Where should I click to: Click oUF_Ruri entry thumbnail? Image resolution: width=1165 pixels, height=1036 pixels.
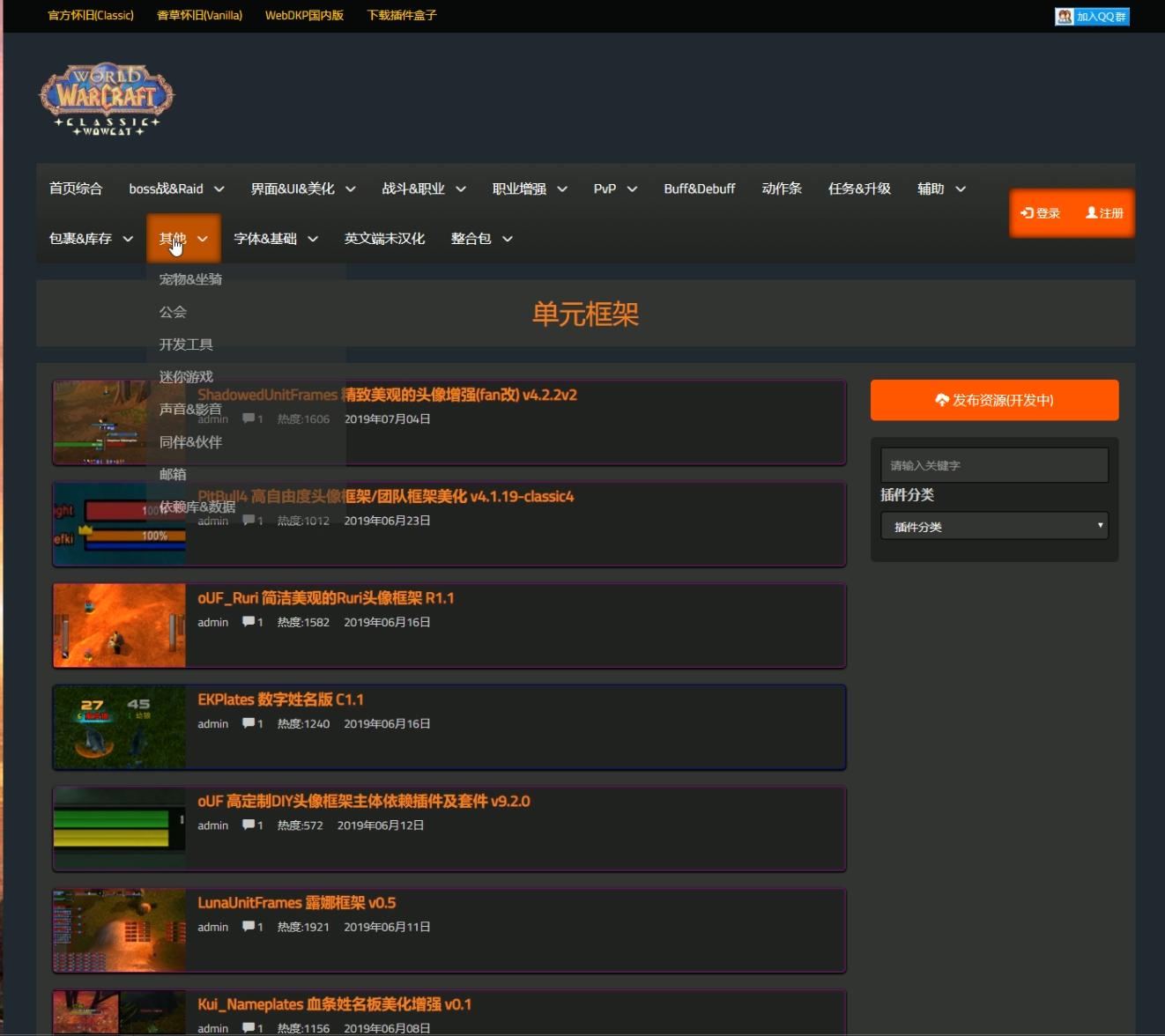(x=120, y=625)
